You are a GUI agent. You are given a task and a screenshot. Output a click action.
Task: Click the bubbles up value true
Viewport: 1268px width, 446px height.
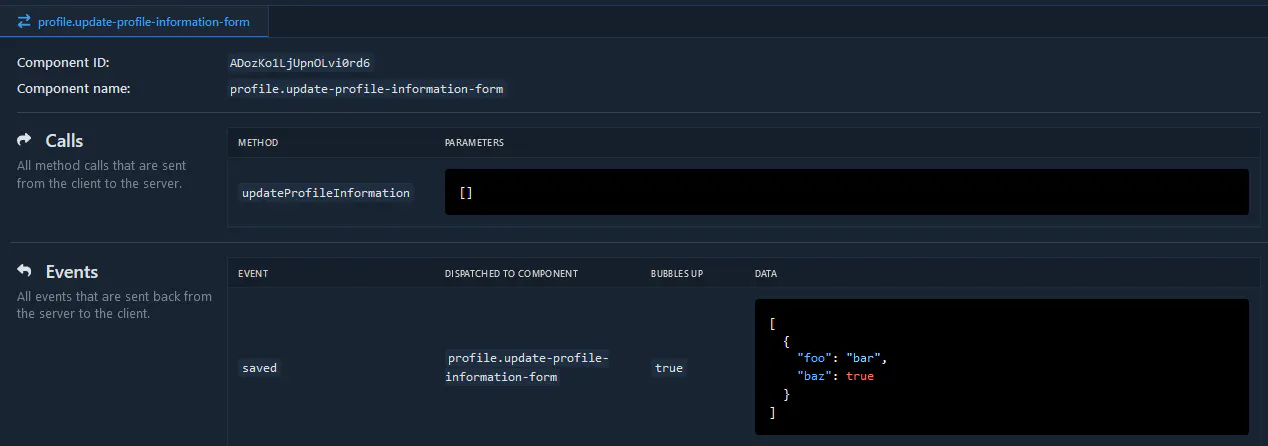[x=669, y=368]
